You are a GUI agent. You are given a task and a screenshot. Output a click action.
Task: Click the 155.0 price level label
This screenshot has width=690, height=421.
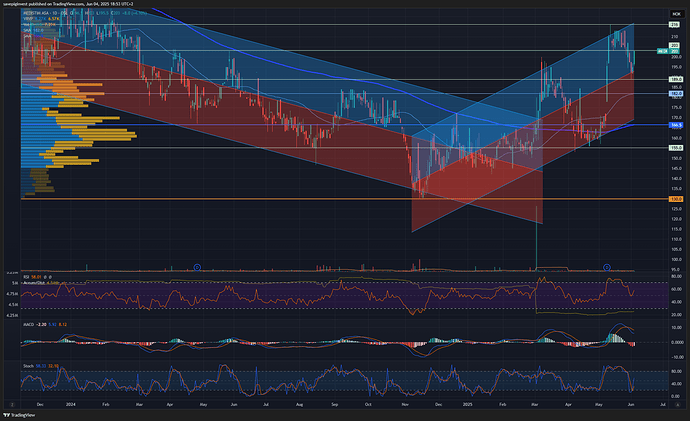(x=675, y=148)
